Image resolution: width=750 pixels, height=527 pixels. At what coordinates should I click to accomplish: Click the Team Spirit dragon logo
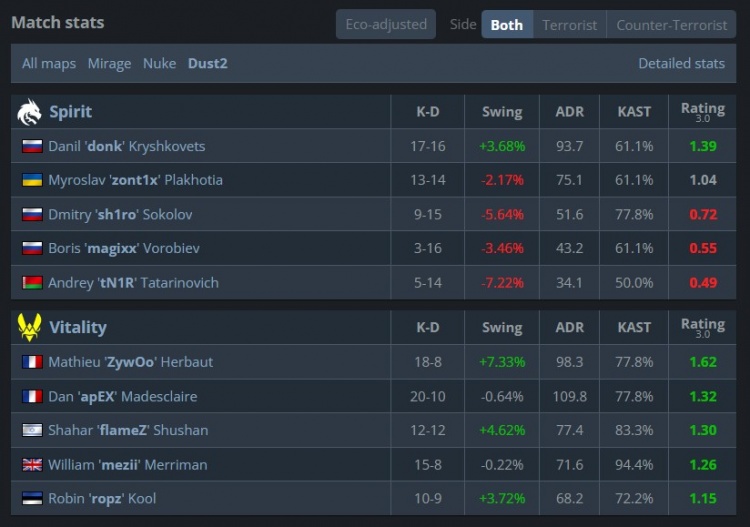pos(29,112)
